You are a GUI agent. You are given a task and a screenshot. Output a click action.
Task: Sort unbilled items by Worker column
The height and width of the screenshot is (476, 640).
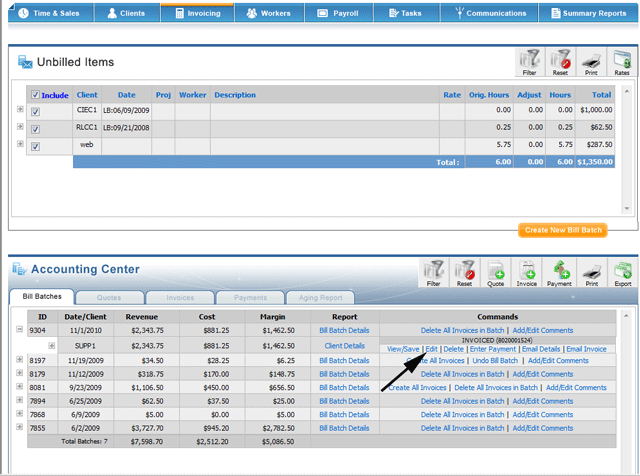193,95
